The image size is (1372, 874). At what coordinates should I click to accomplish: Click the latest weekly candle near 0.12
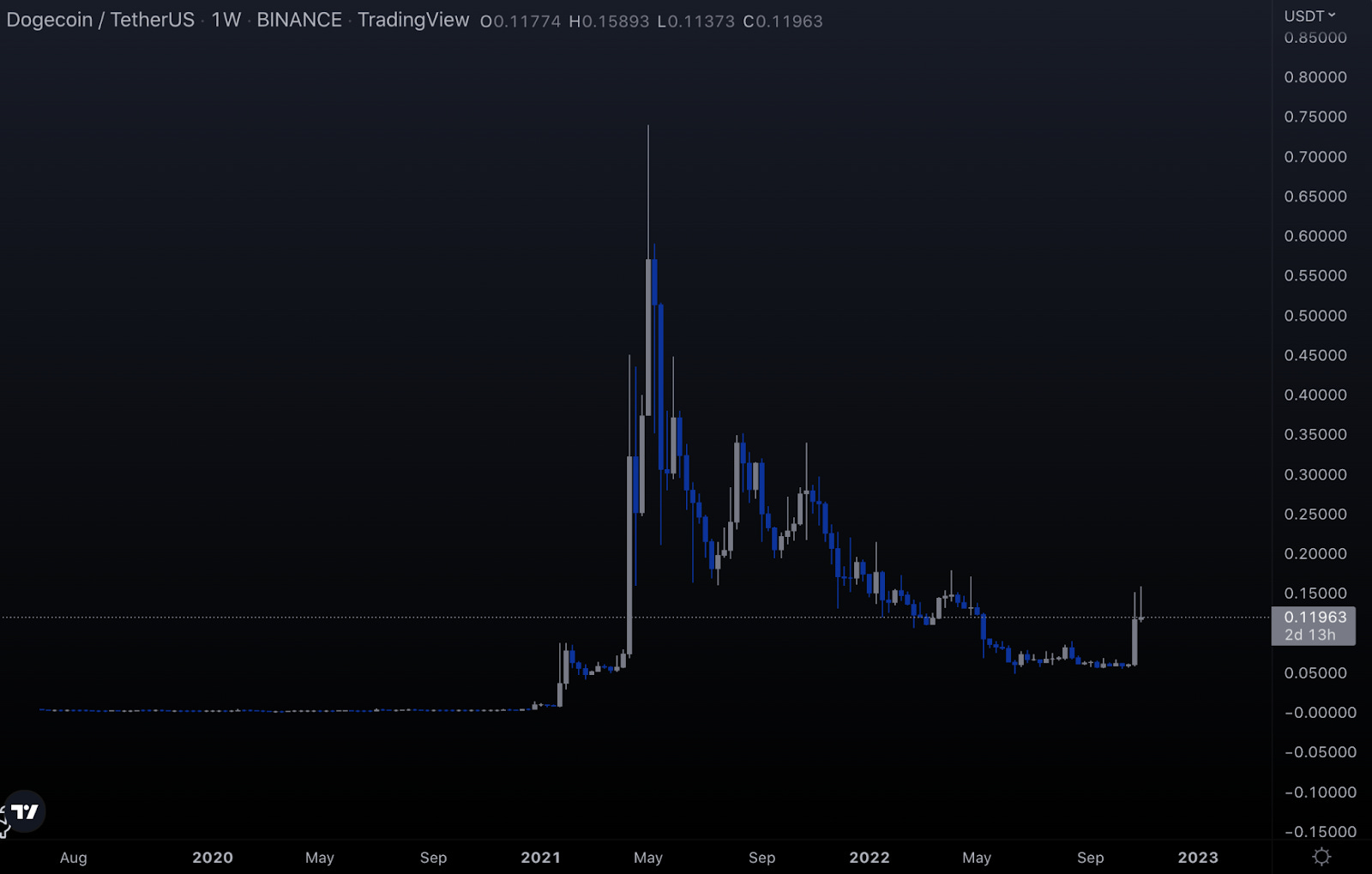click(x=1140, y=618)
